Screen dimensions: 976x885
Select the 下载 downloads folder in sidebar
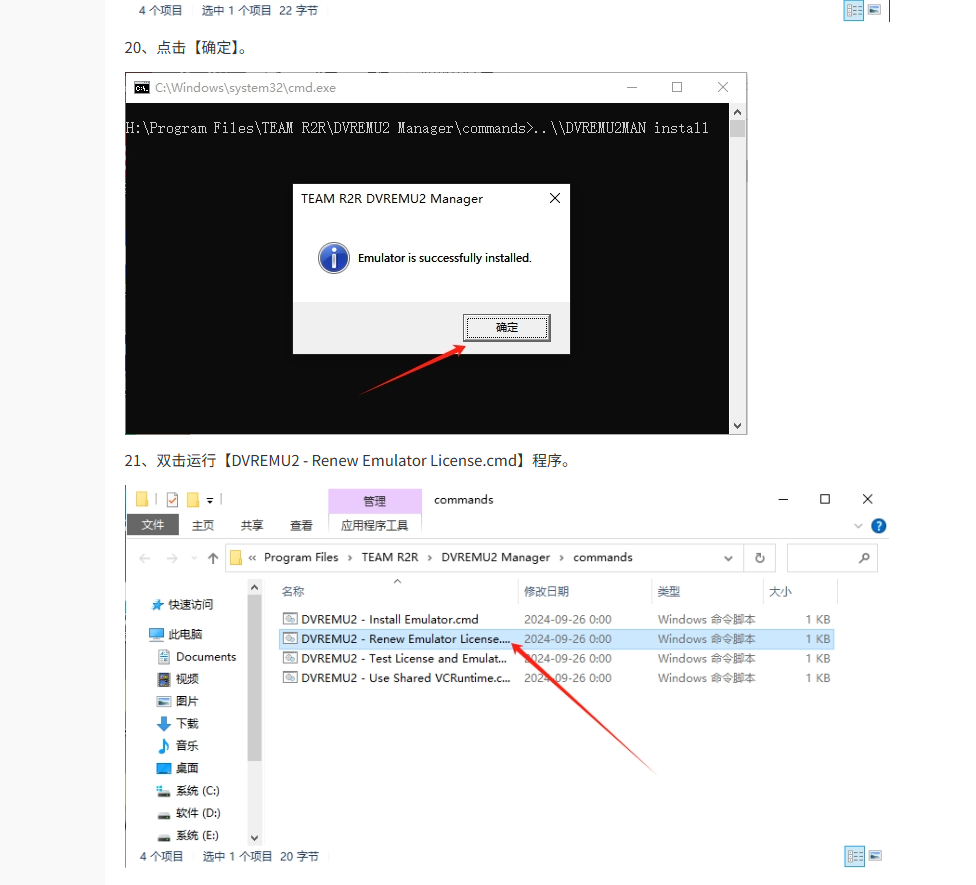pyautogui.click(x=186, y=723)
